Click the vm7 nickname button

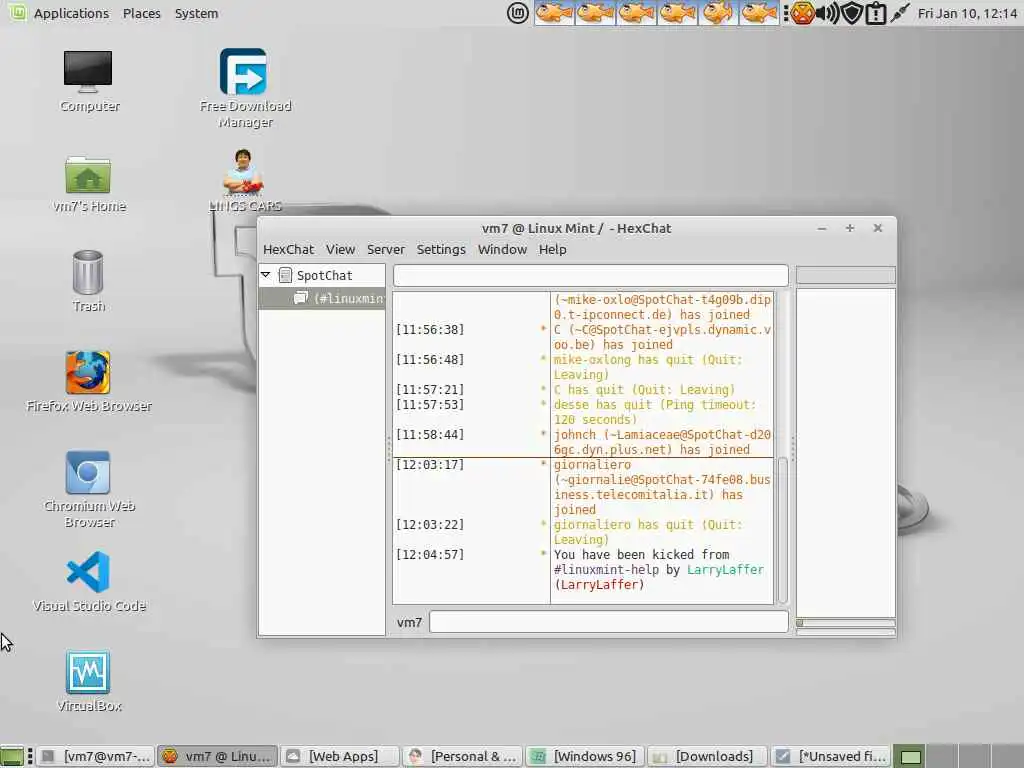tap(409, 622)
